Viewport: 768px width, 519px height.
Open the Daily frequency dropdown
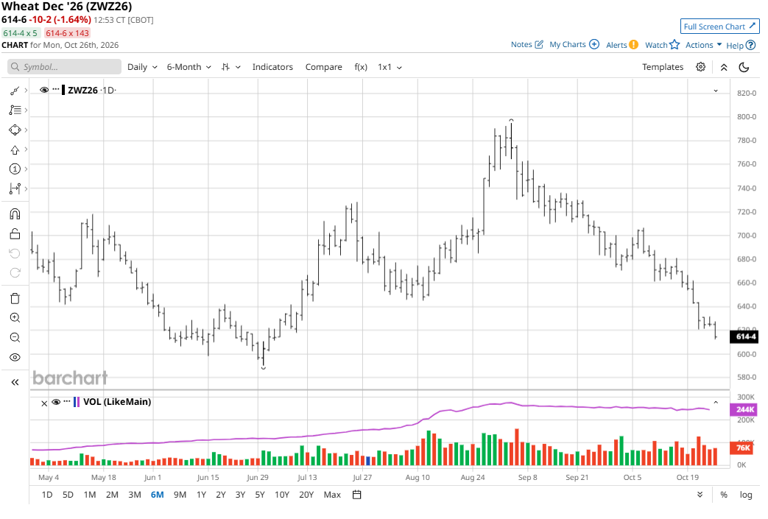(x=142, y=67)
